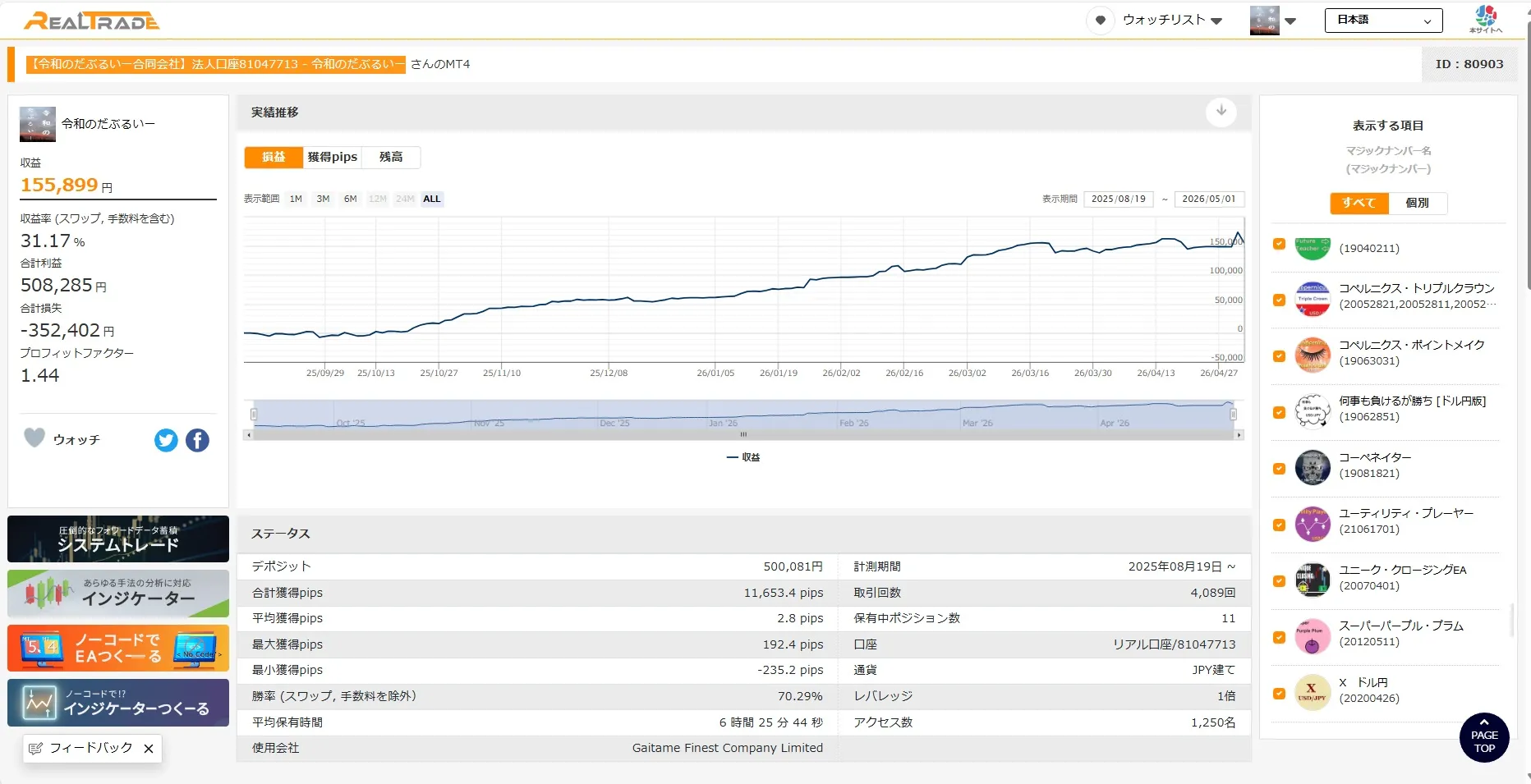Jump to PAGE TOP button
This screenshot has height=784, width=1531.
pyautogui.click(x=1484, y=738)
